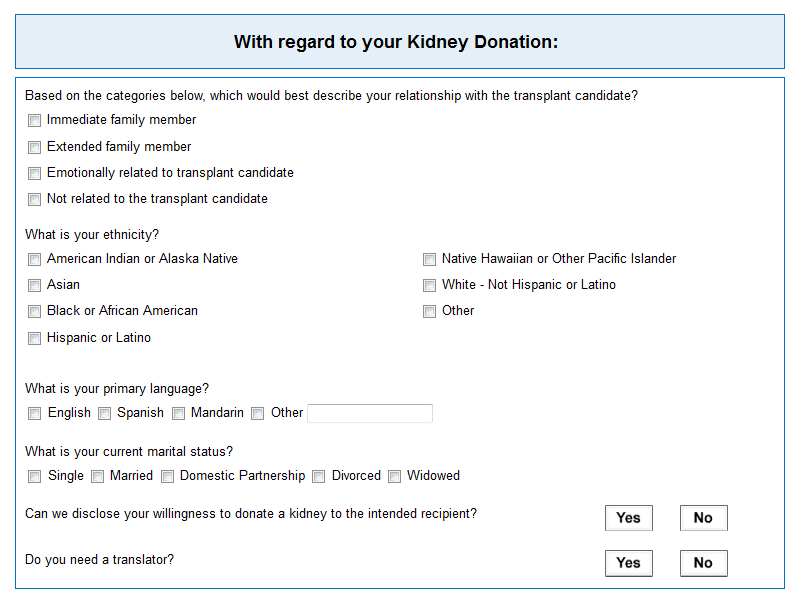
Task: Tick the Hispanic or Latino box
Action: point(34,338)
